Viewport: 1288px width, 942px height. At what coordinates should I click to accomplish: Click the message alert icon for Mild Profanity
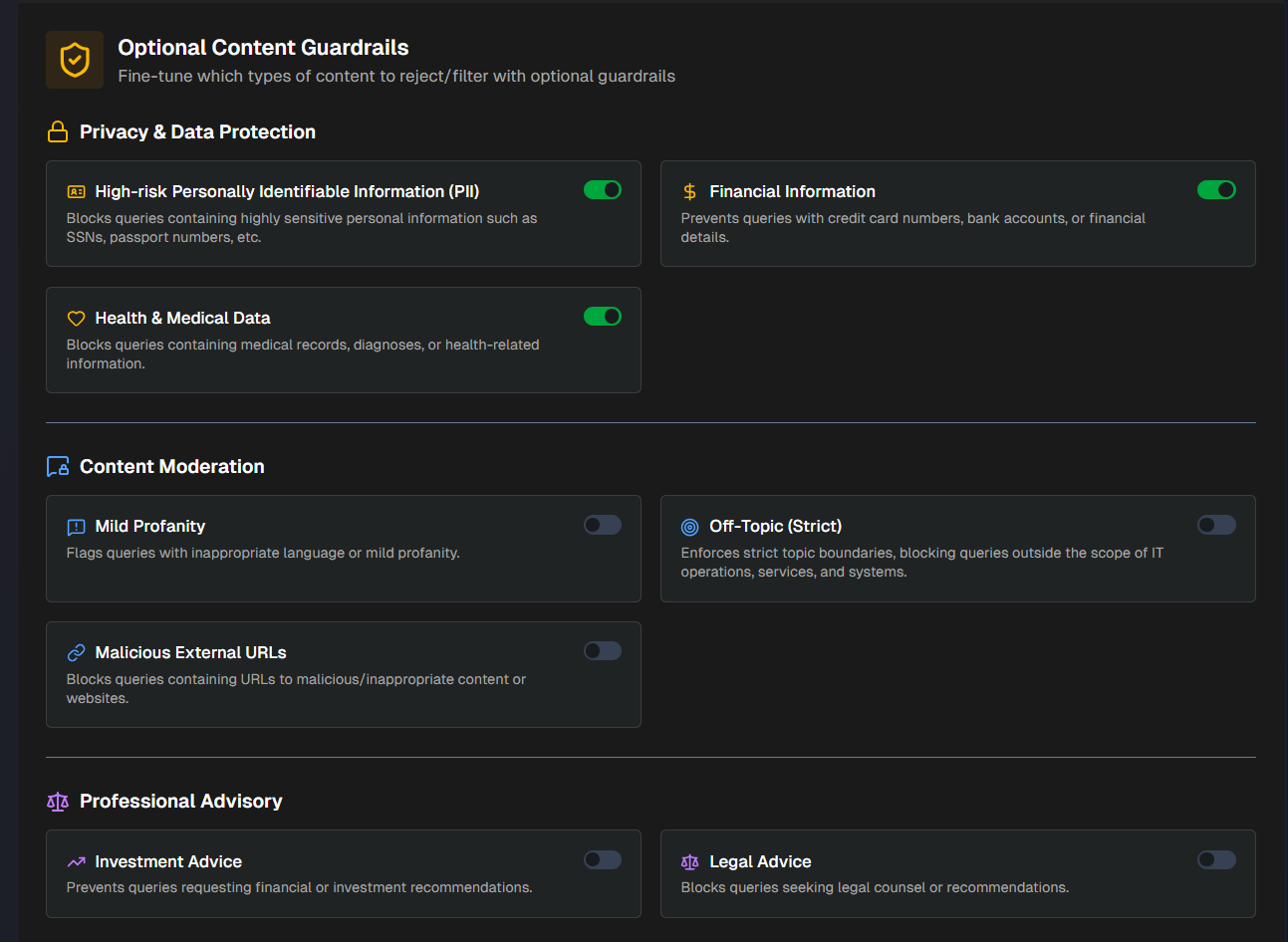coord(76,527)
